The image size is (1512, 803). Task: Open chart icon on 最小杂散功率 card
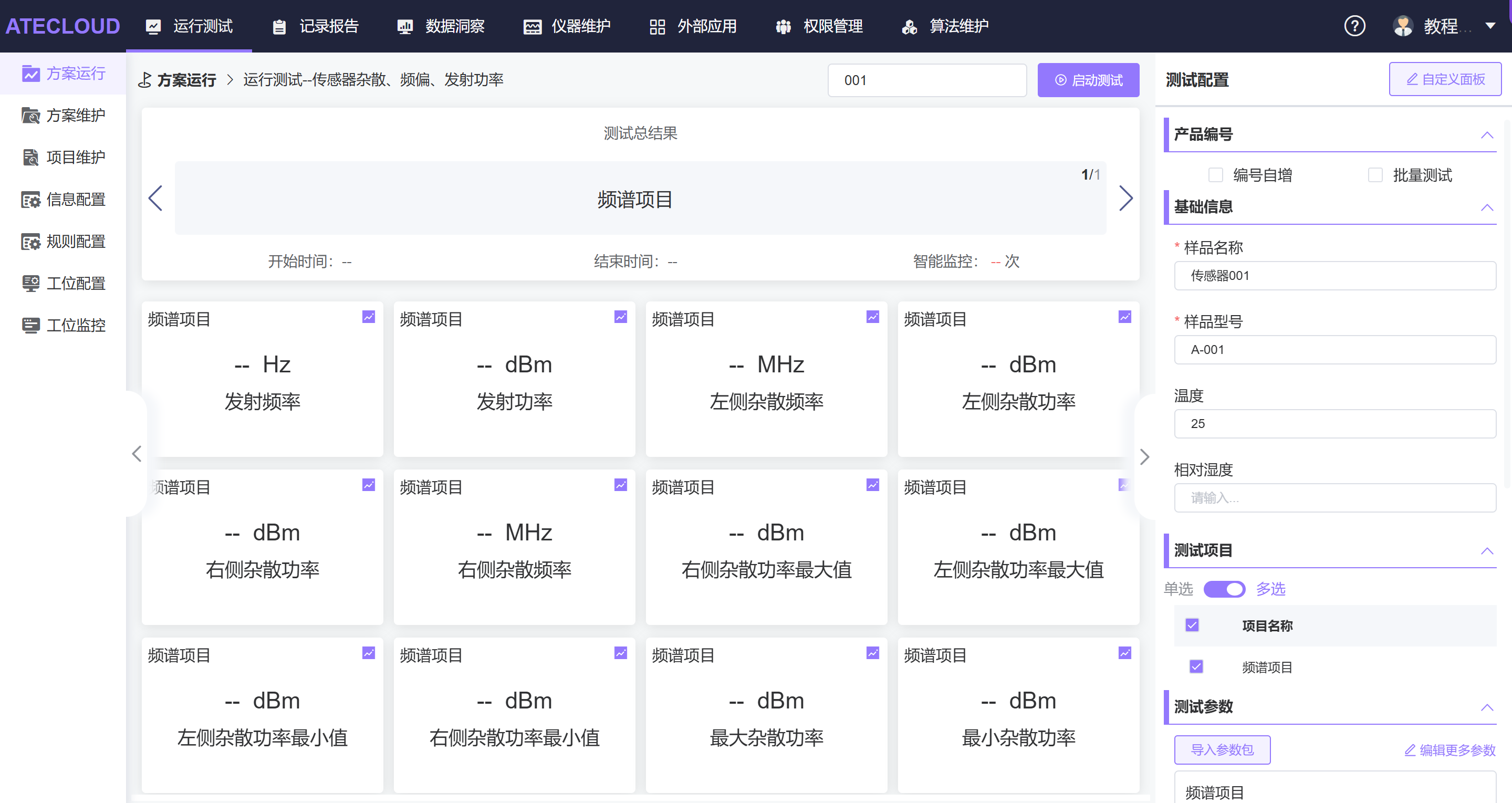point(1124,653)
